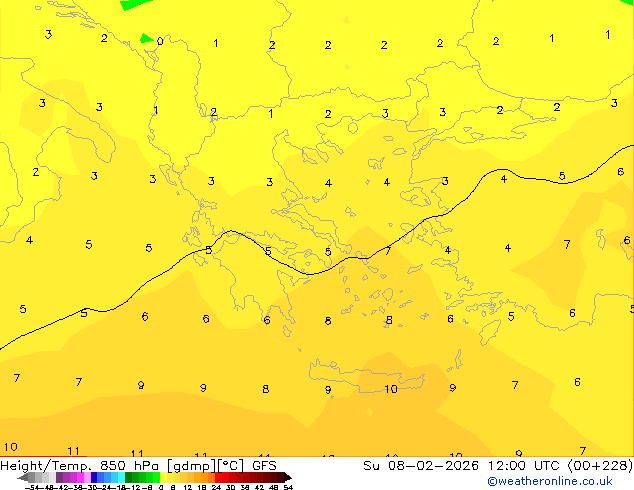Click the date Su 08-02-2026

421,466
